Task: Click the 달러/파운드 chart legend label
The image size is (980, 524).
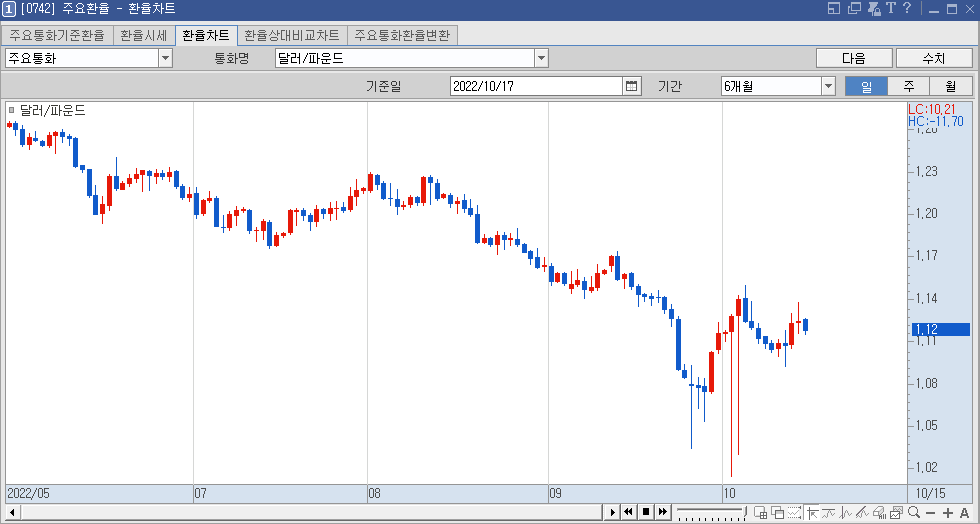Action: click(52, 110)
